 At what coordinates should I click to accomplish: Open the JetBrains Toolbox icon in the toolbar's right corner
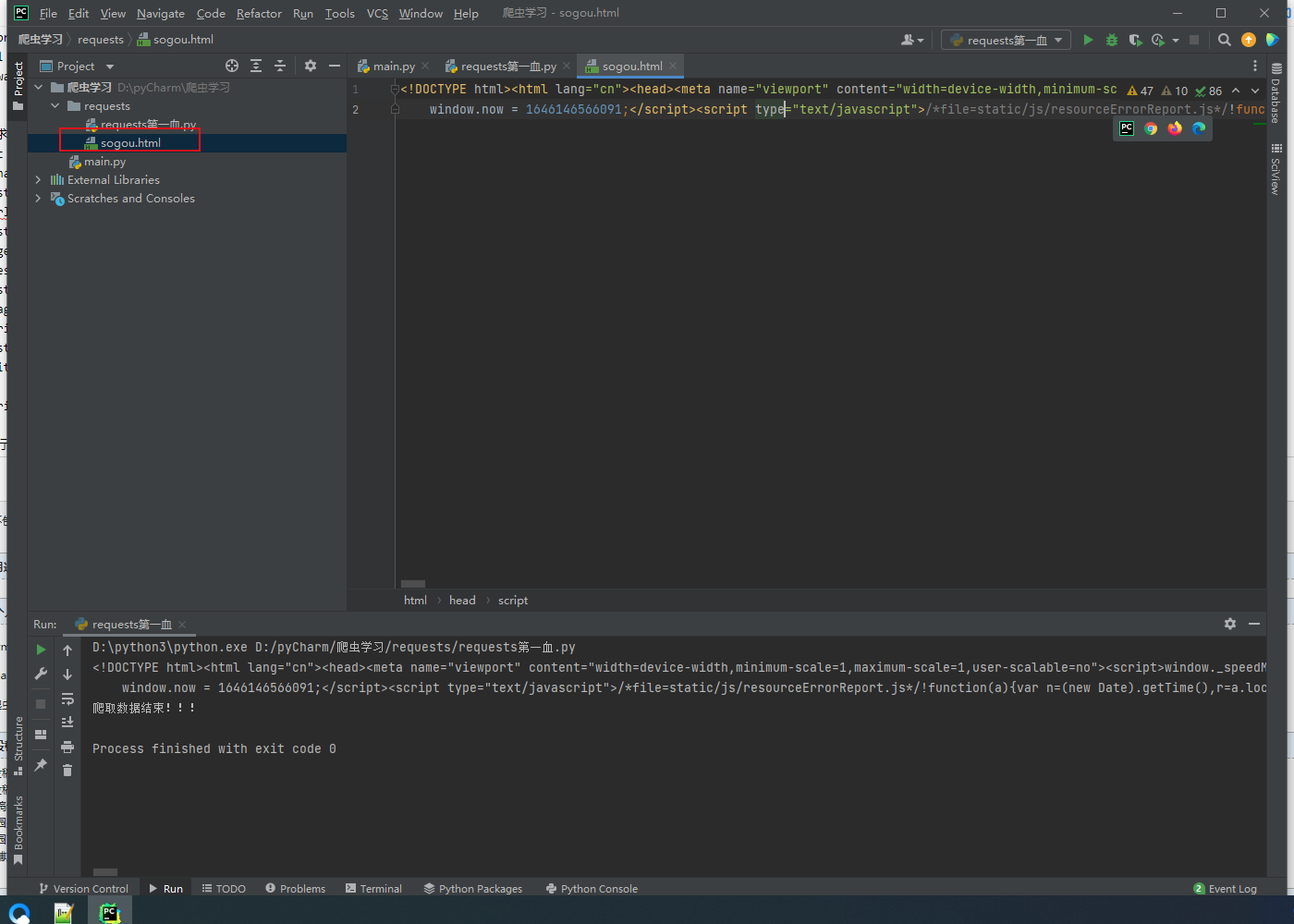(x=1273, y=40)
